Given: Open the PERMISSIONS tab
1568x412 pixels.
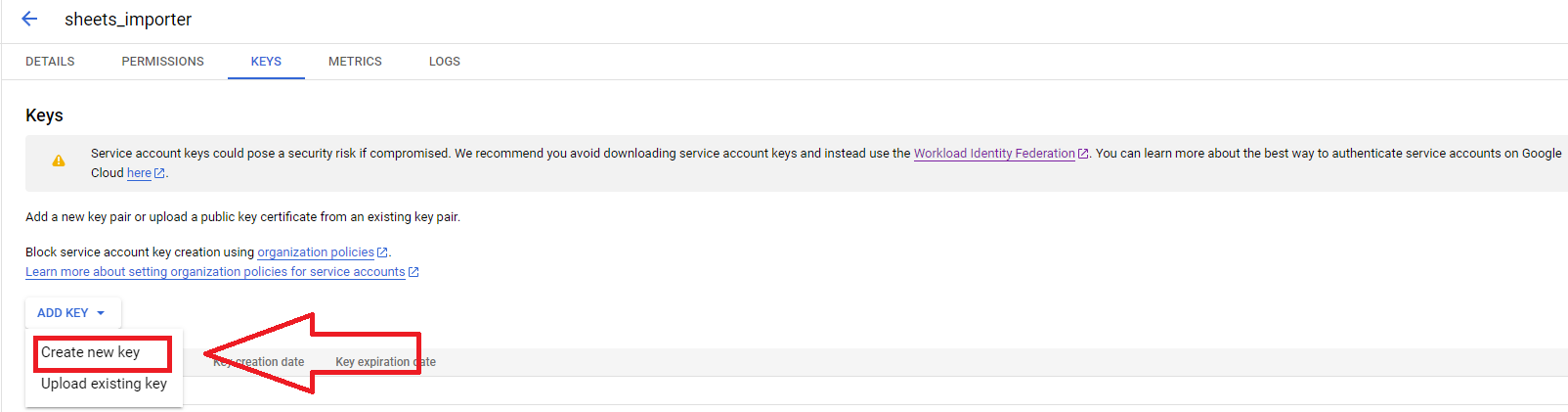Looking at the screenshot, I should [x=162, y=62].
